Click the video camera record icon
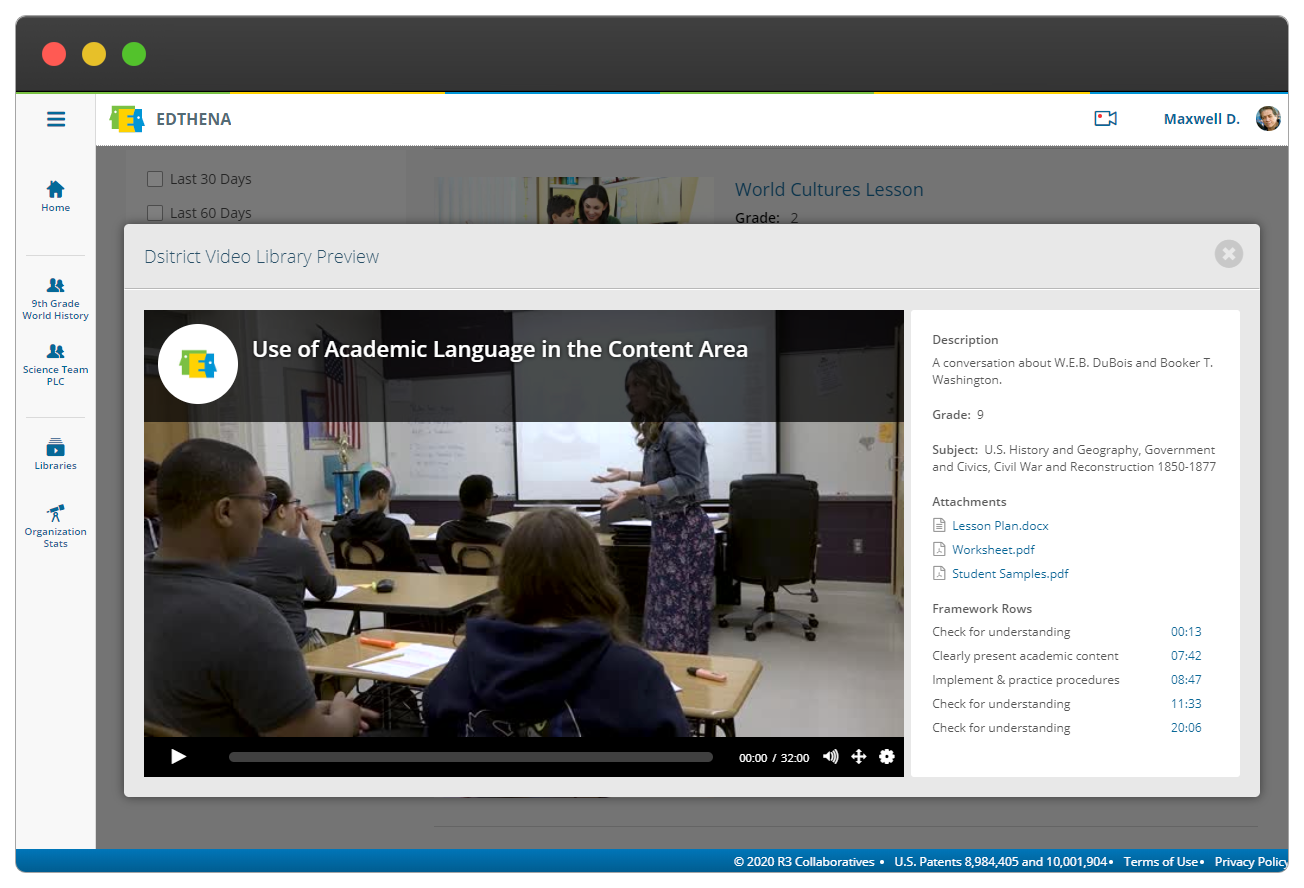Image resolution: width=1304 pixels, height=888 pixels. [1105, 119]
